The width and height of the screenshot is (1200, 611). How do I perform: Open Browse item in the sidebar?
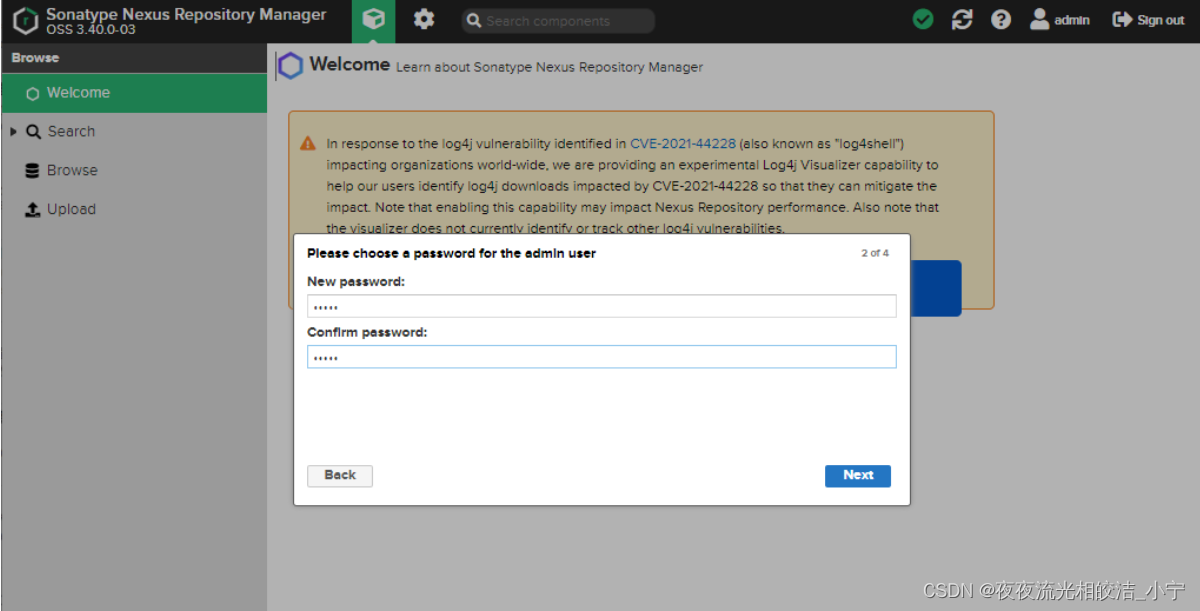(134, 170)
